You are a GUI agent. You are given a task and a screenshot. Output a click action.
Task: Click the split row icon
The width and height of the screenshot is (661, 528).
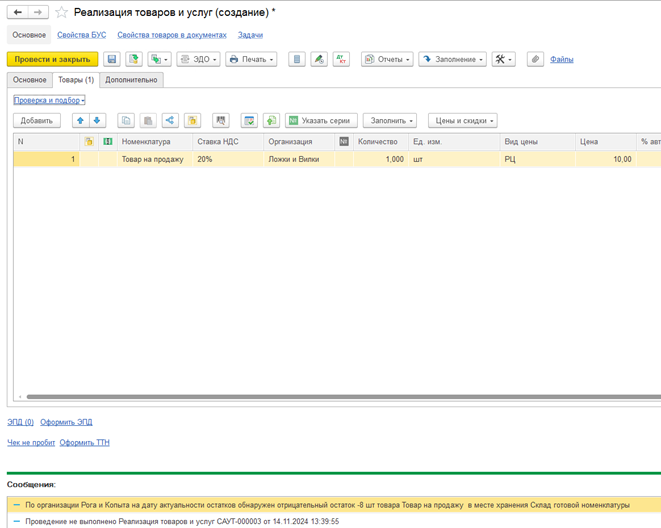point(170,121)
